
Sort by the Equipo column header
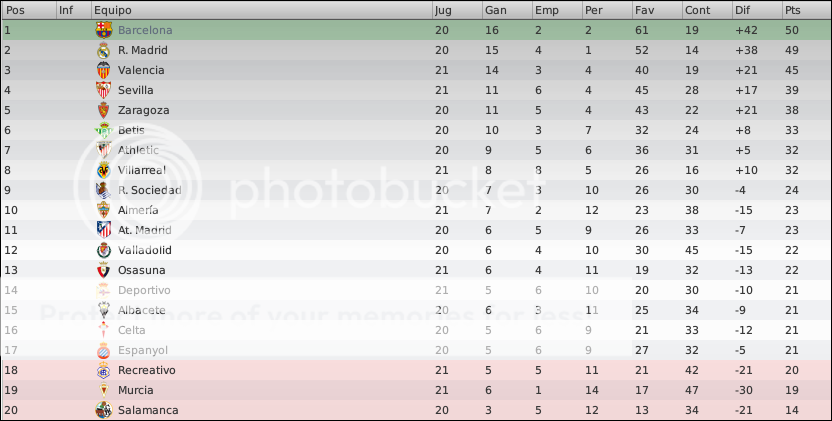(262, 10)
